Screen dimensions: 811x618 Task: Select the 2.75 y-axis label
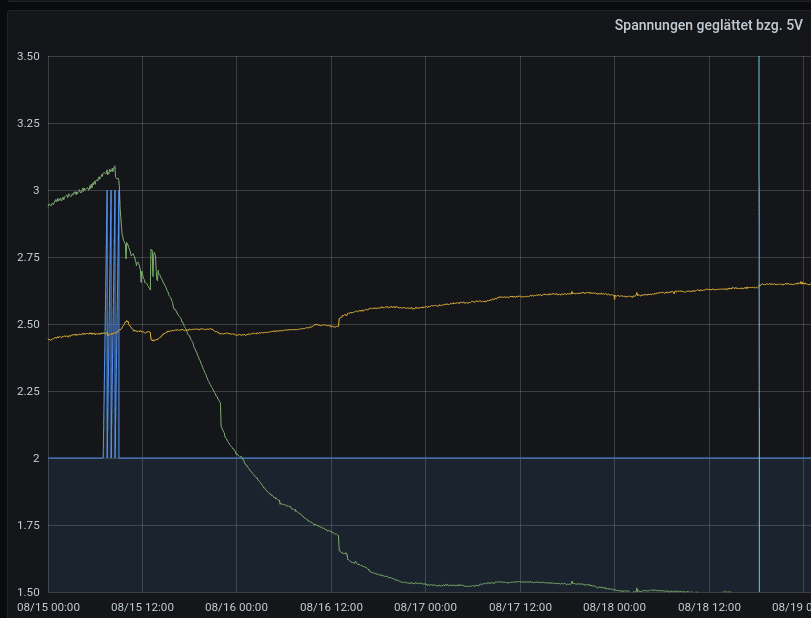click(28, 257)
